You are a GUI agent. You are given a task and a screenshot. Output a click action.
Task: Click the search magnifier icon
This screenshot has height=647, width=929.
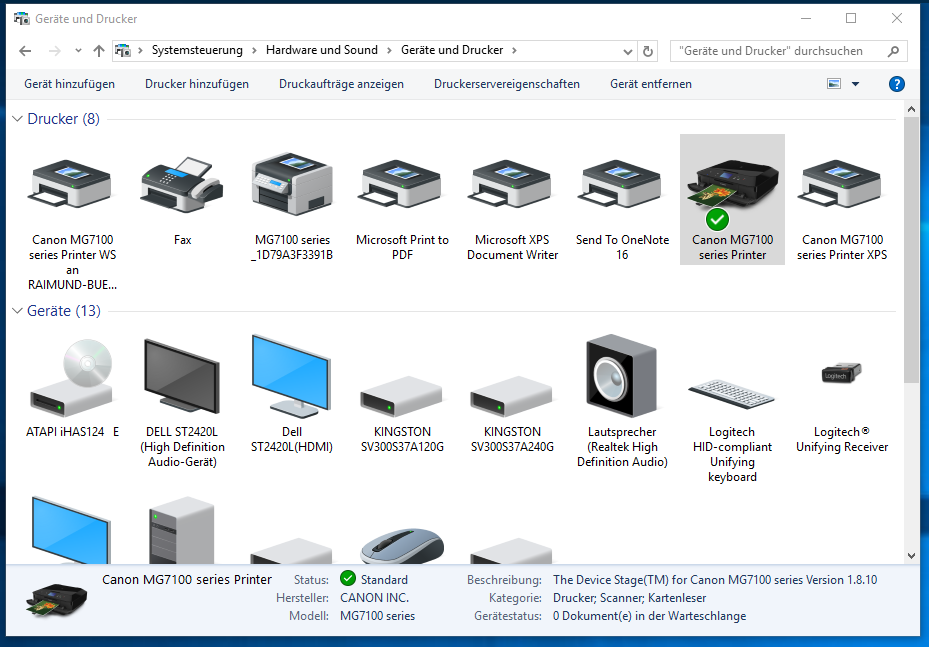(x=893, y=51)
